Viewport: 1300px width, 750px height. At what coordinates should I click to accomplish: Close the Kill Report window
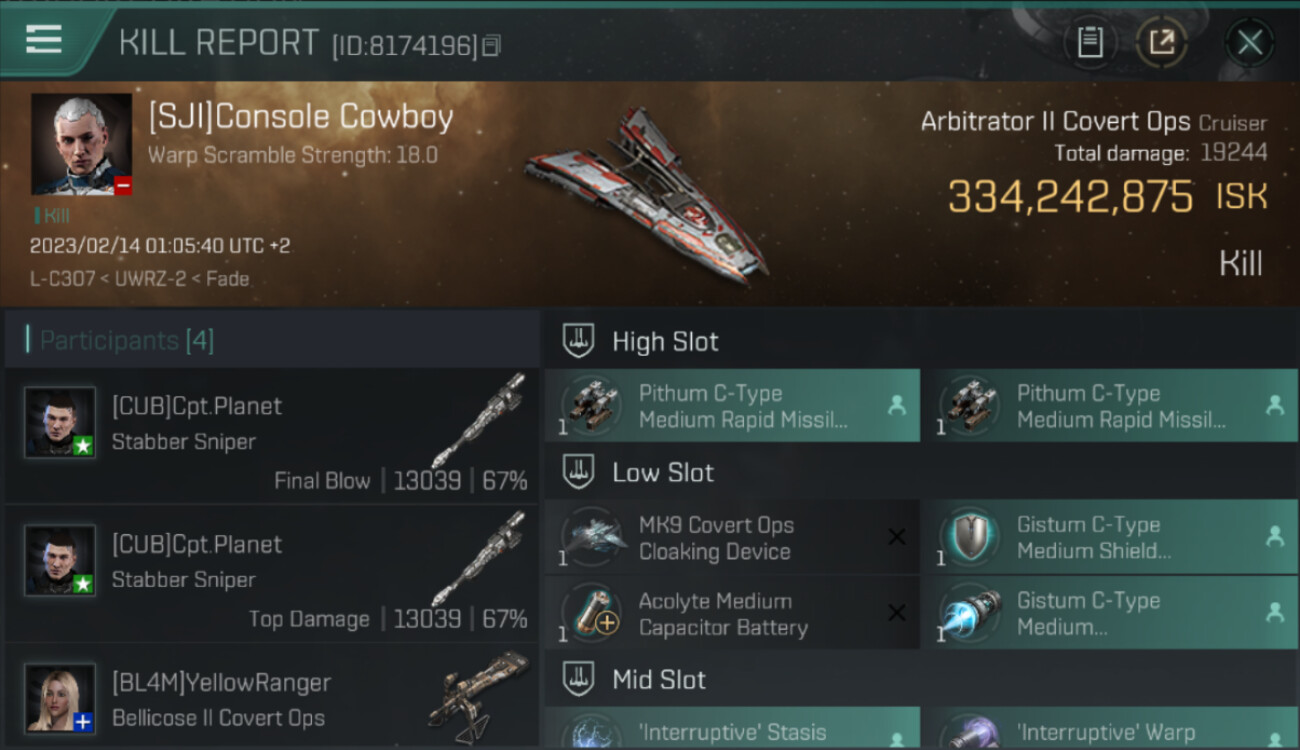[1249, 43]
